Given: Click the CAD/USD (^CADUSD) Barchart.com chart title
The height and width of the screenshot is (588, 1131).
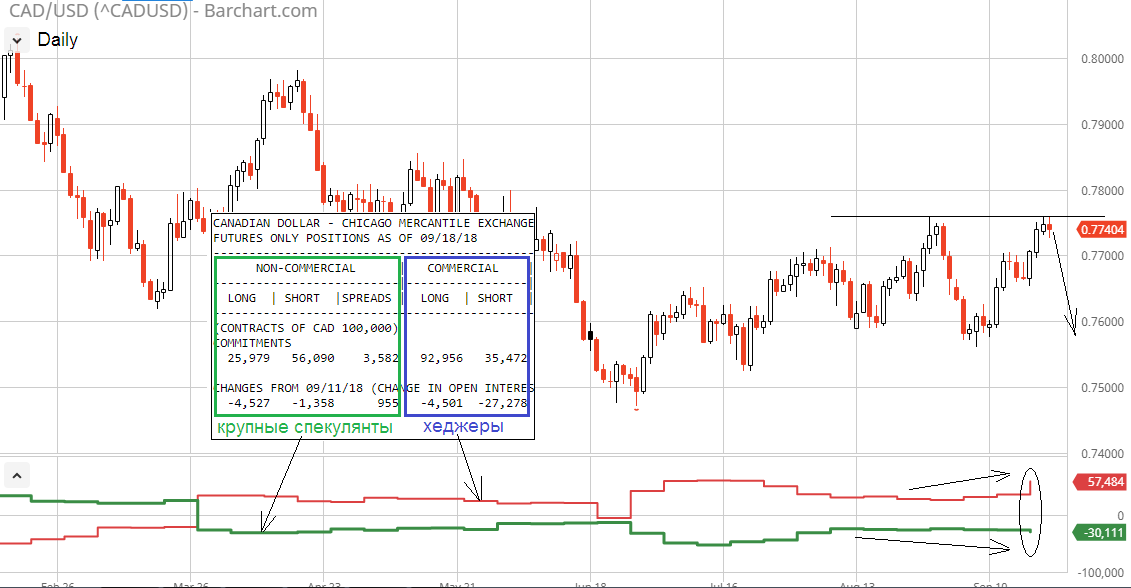Looking at the screenshot, I should 163,11.
